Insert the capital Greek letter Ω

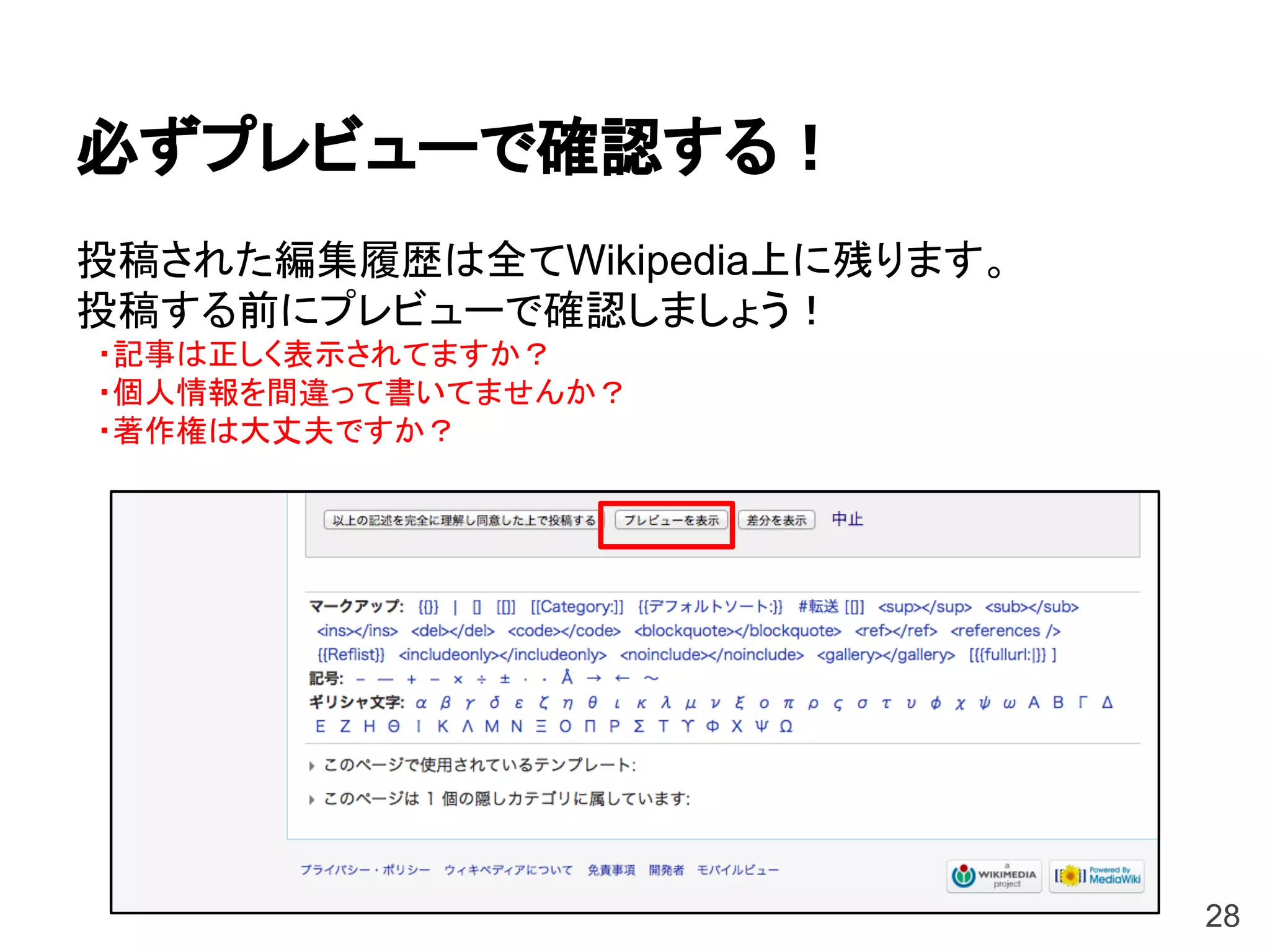tap(786, 726)
